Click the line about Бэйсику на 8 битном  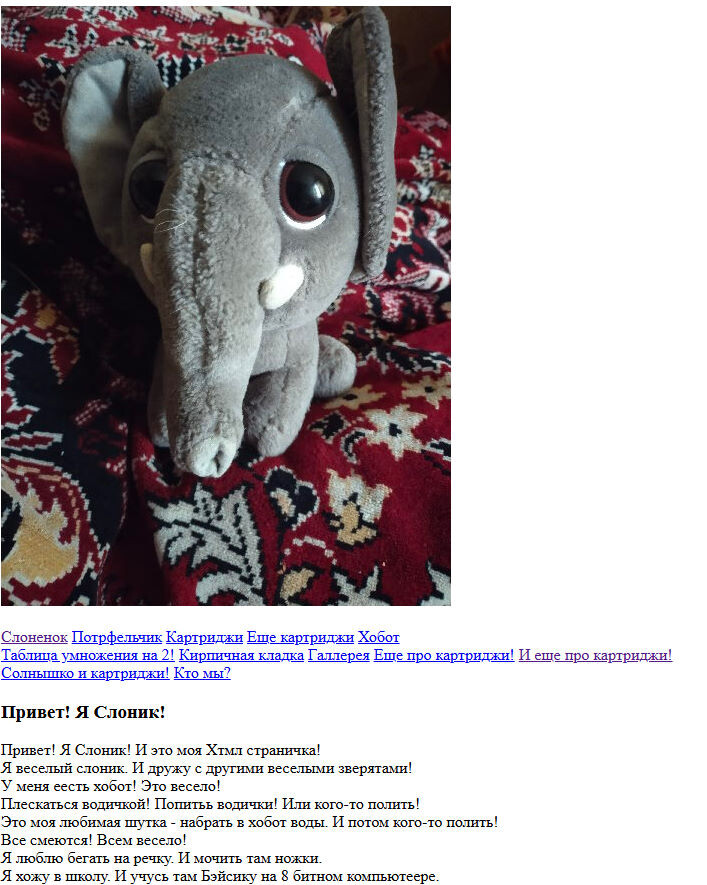click(220, 877)
